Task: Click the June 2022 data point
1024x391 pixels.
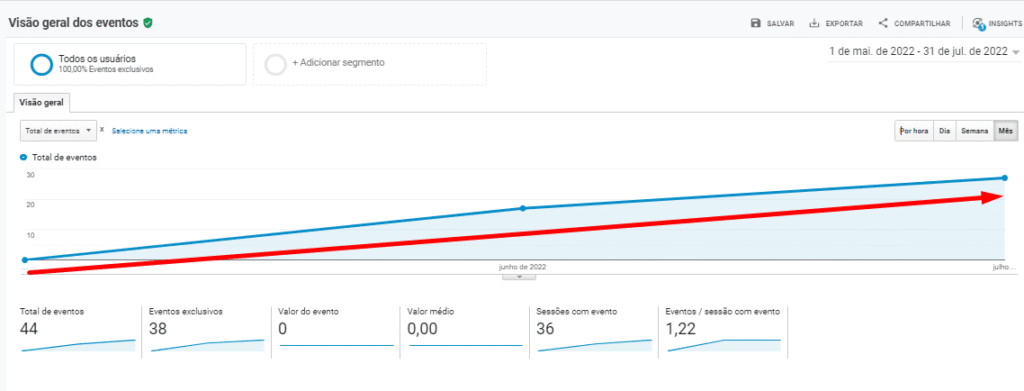Action: tap(522, 208)
